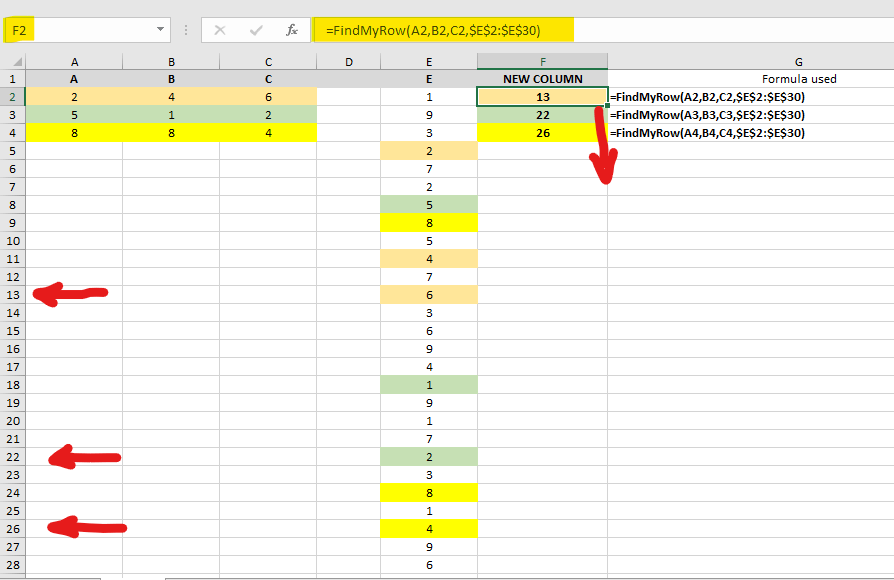The image size is (894, 580).
Task: Select row 1 header
Action: tap(13, 79)
